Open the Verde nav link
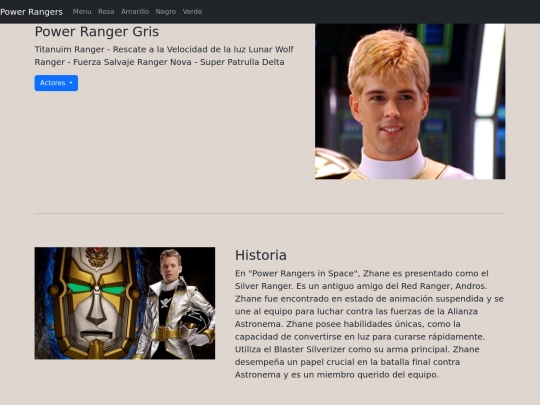Screen dimensions: 540x405 192,12
